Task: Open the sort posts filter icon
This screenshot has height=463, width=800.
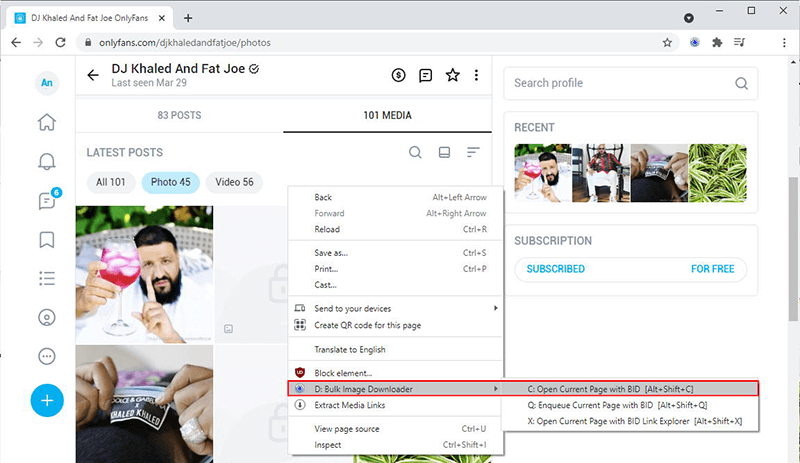Action: coord(473,152)
